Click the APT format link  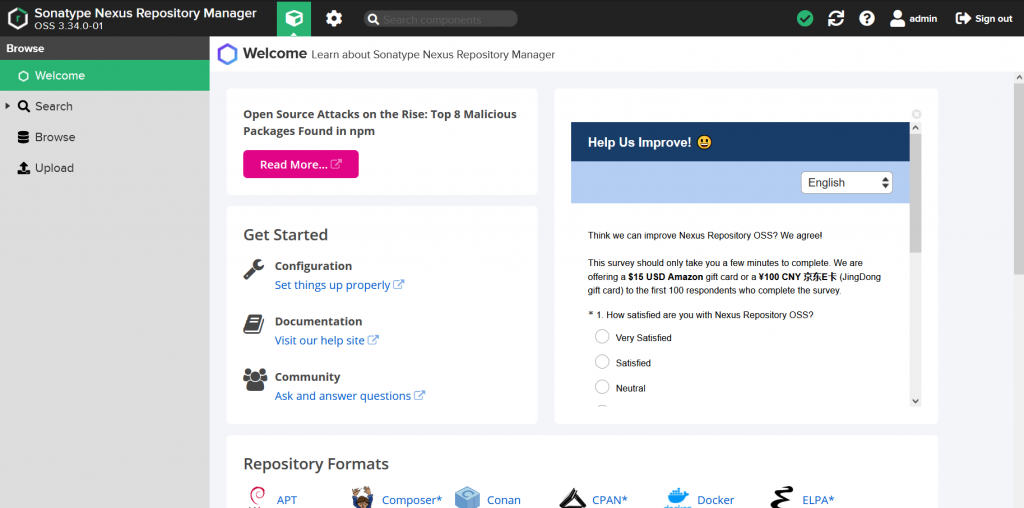pyautogui.click(x=287, y=500)
